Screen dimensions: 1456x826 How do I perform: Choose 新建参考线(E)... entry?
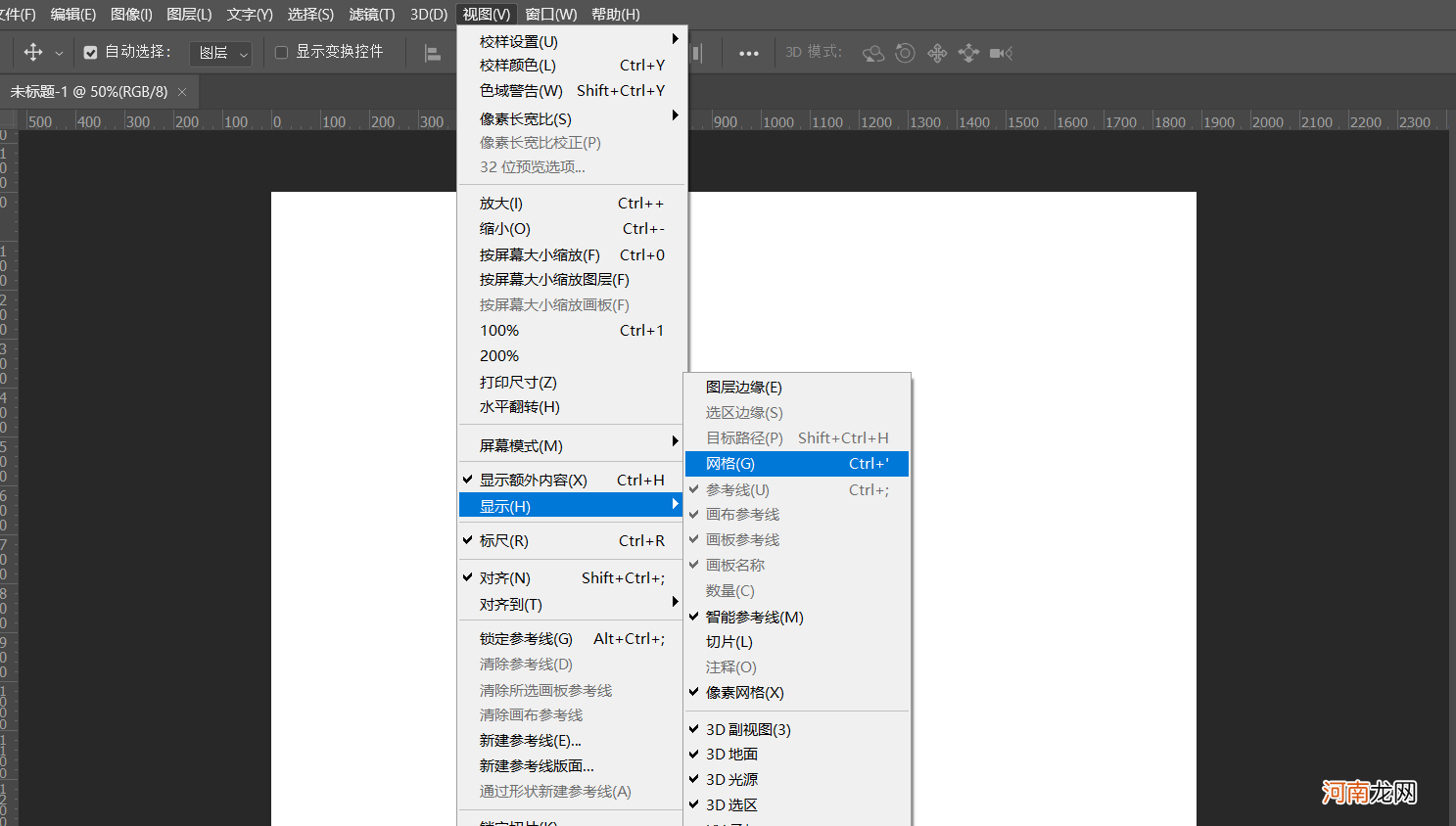tap(573, 741)
